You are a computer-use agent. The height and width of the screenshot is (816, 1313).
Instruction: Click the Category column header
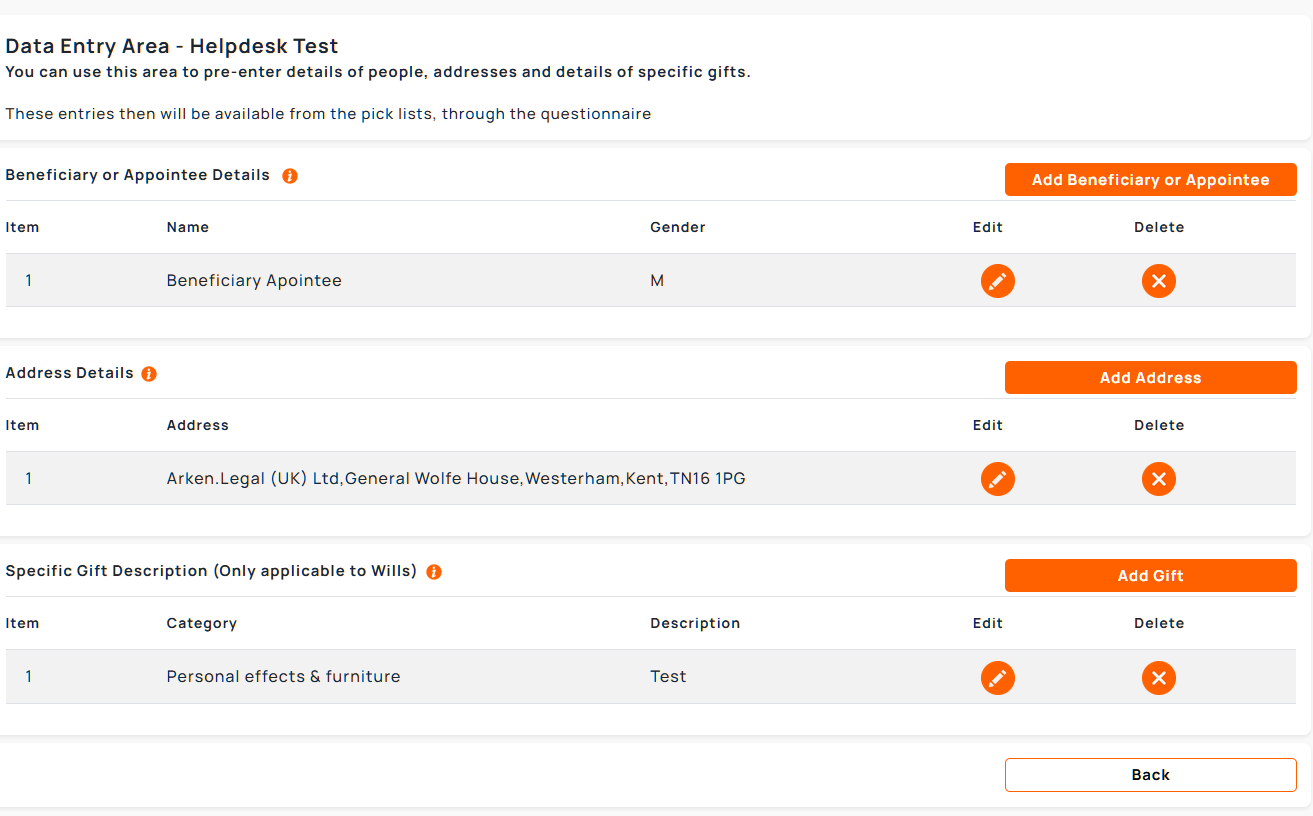[x=201, y=623]
